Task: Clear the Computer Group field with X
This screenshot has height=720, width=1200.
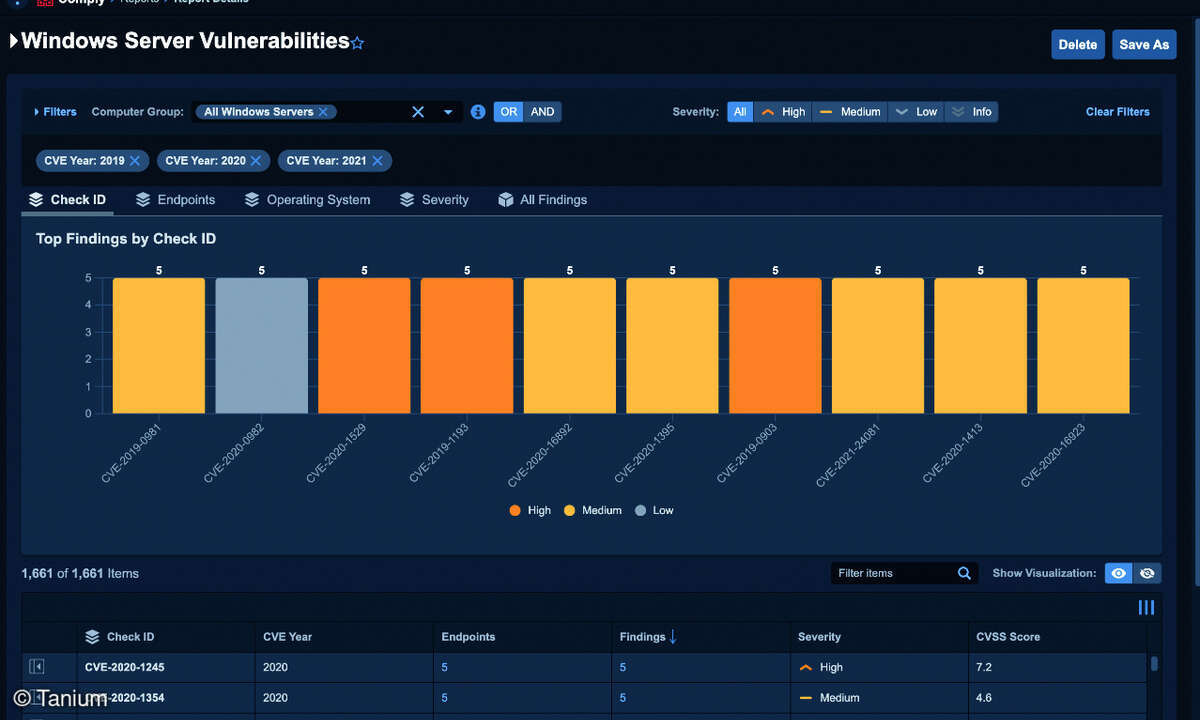Action: 418,112
